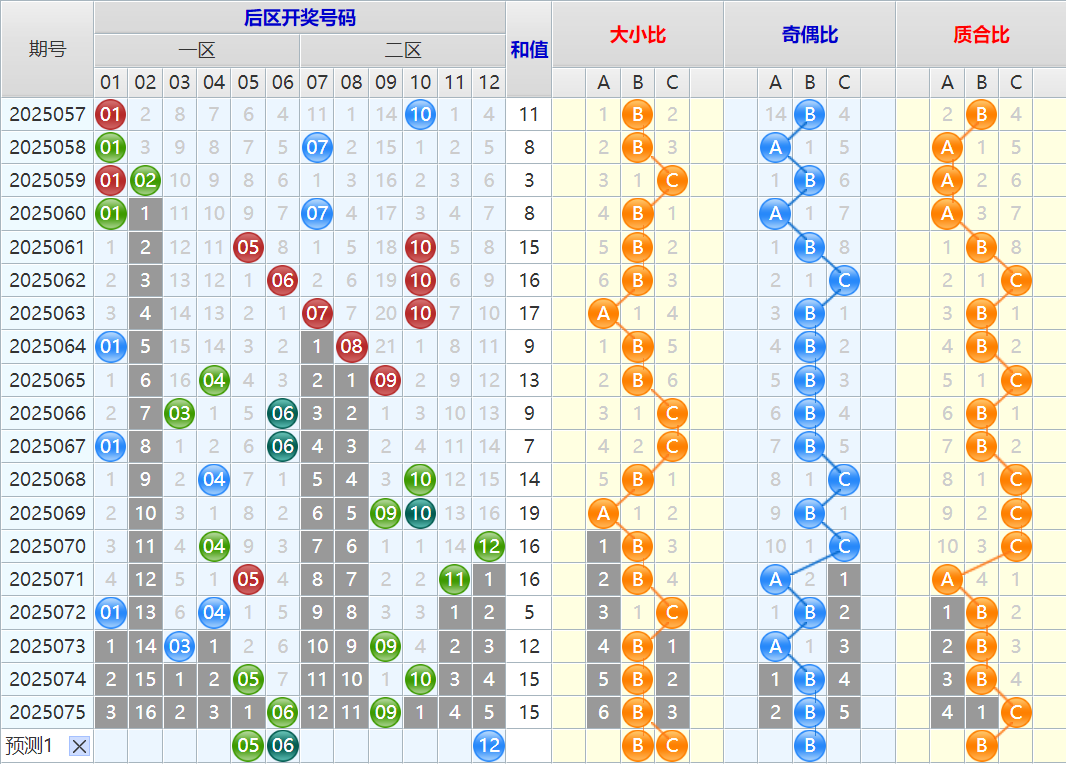Click the red 08 ball in row 2025064
This screenshot has height=764, width=1066.
pyautogui.click(x=351, y=347)
